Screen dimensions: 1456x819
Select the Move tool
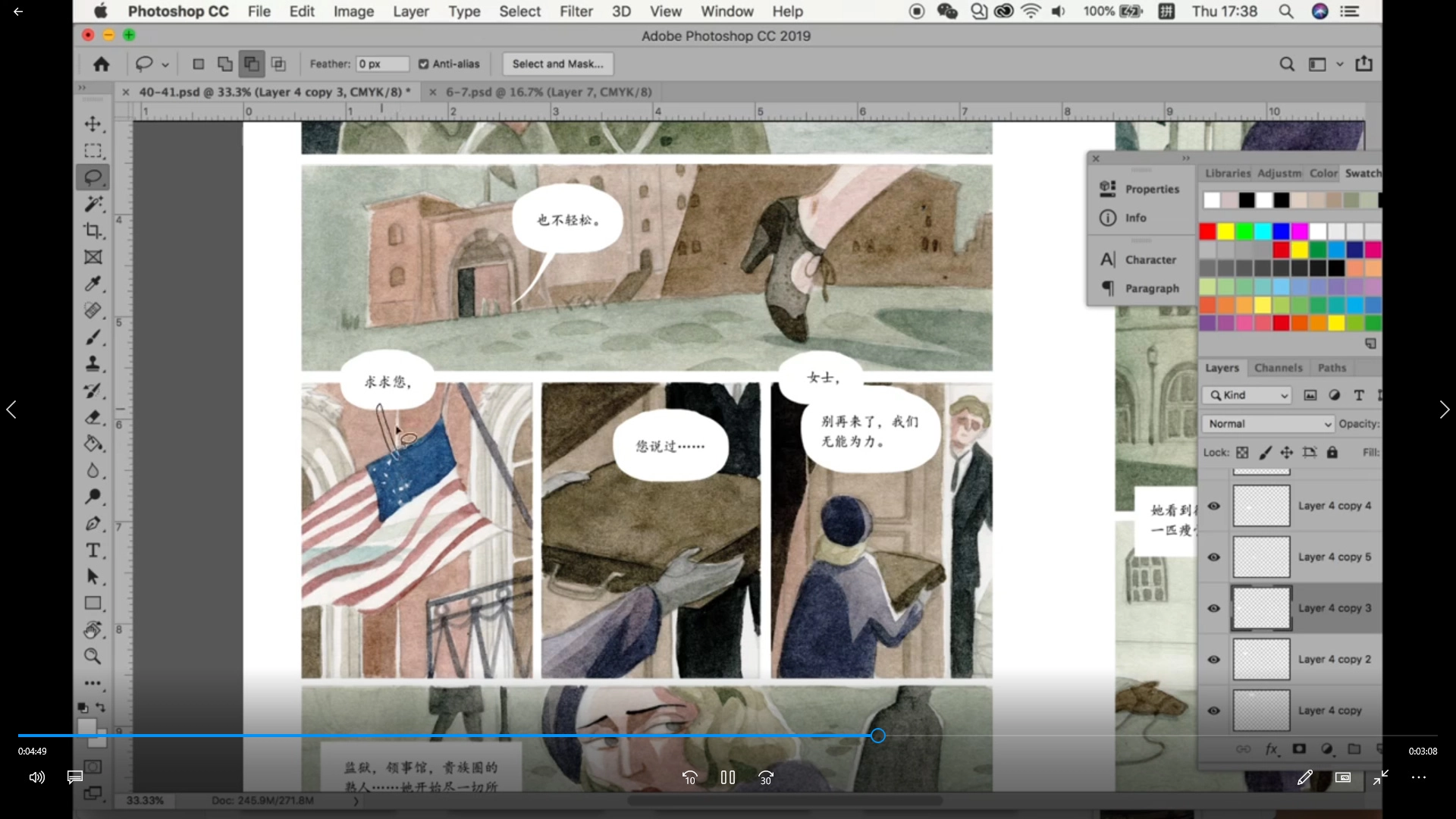coord(93,124)
